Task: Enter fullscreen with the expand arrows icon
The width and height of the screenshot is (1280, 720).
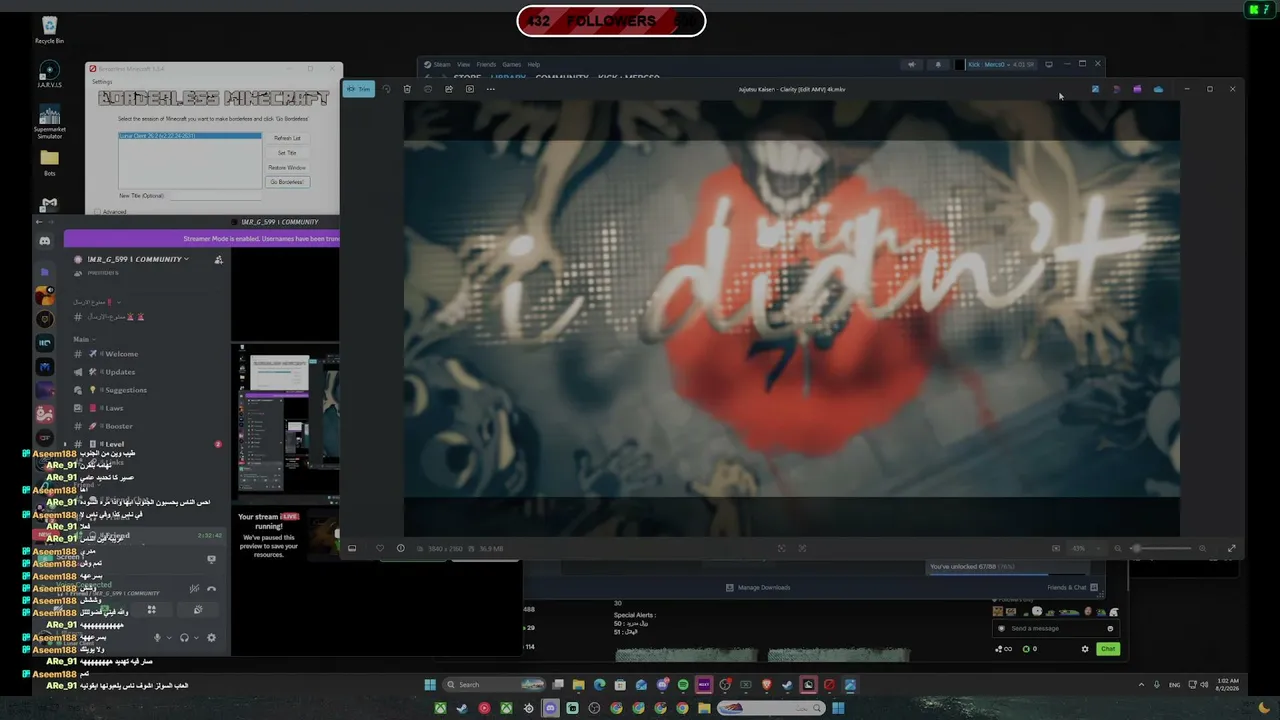Action: pos(1231,548)
